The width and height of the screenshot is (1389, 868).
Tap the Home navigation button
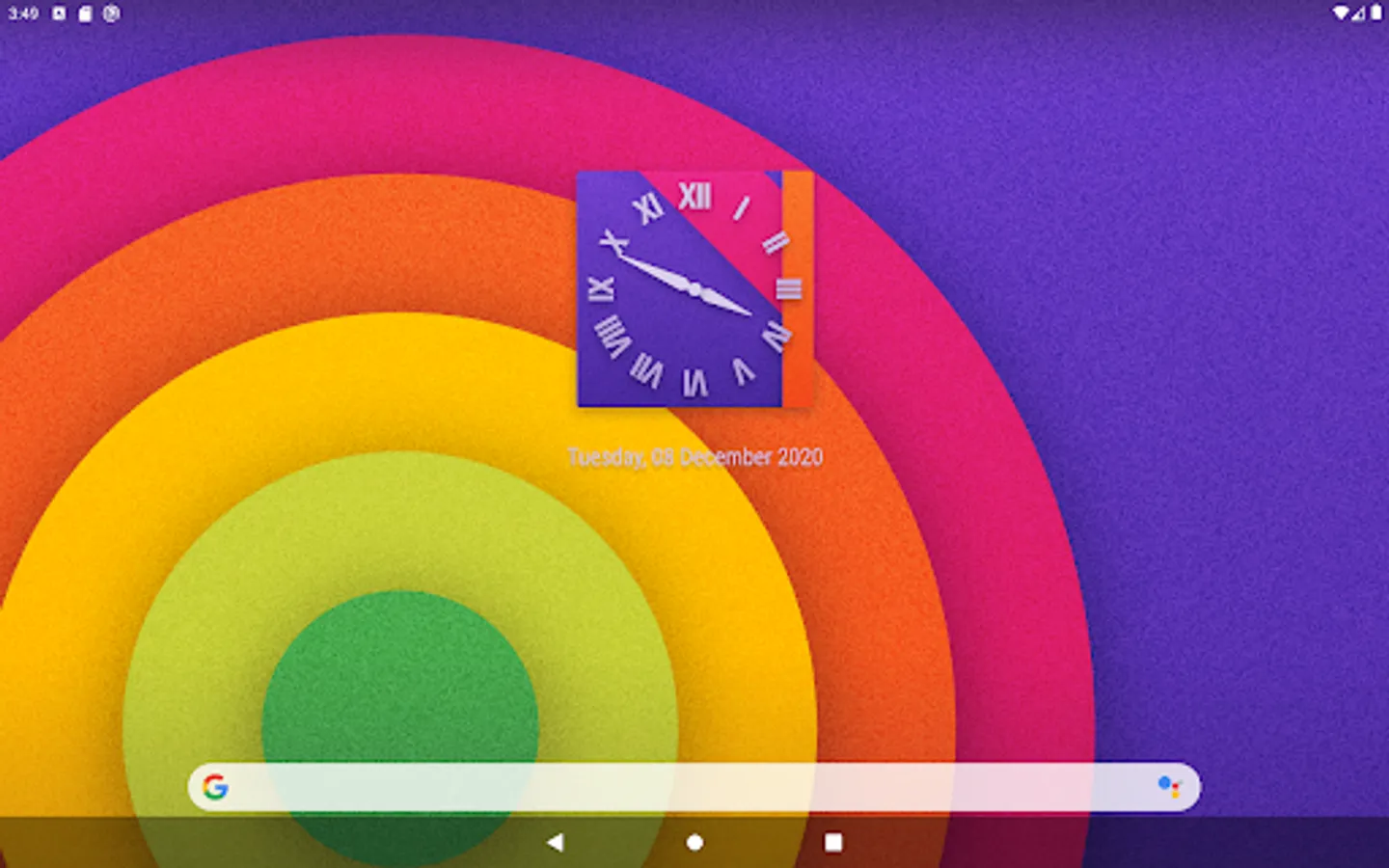click(694, 842)
